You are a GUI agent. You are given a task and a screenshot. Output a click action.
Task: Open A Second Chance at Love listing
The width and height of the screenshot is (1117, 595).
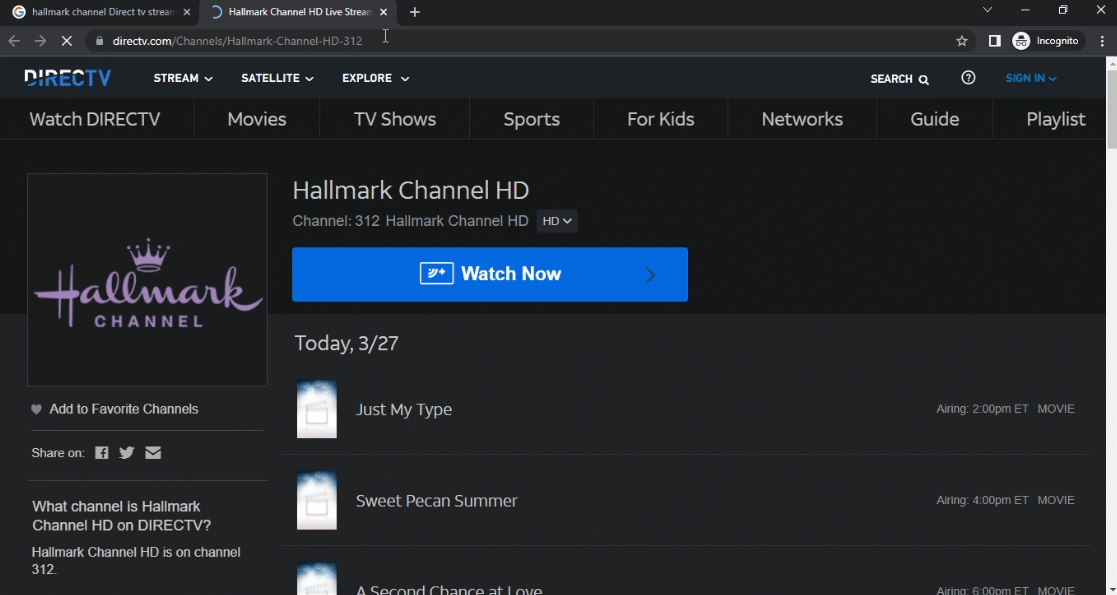[x=449, y=589]
